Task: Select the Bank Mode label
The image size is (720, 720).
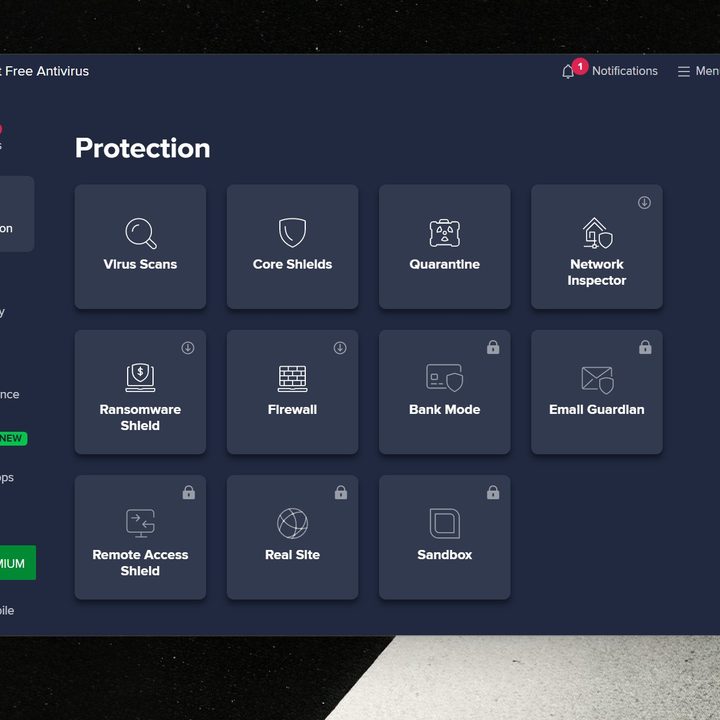Action: click(x=444, y=410)
